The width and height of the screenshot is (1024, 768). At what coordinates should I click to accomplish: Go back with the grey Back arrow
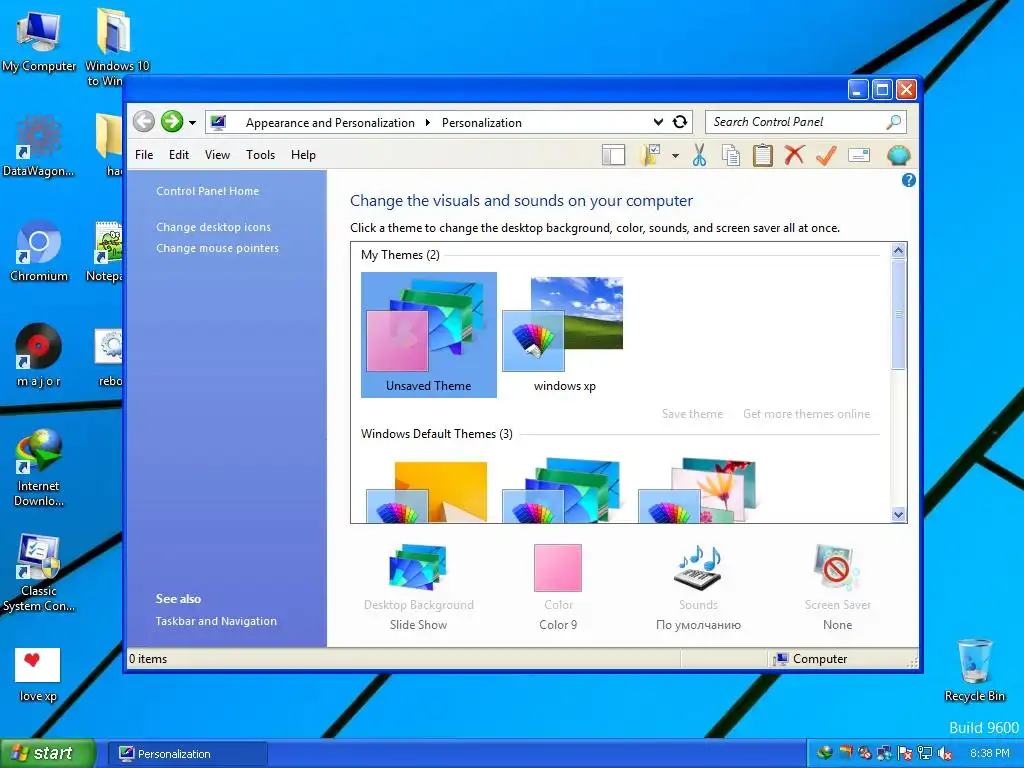coord(144,121)
